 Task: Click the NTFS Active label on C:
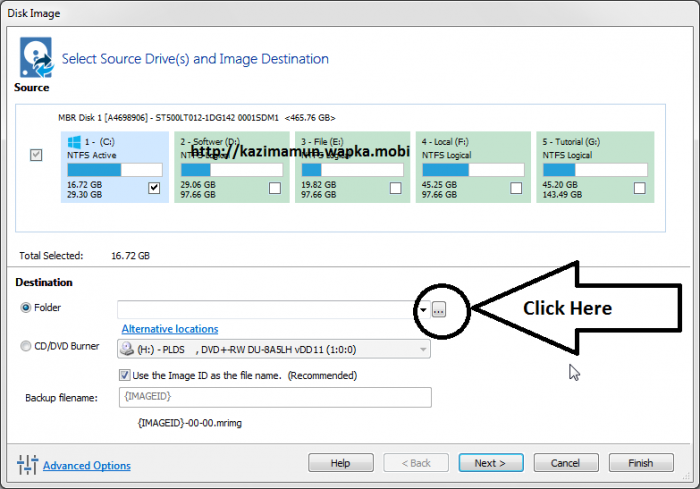pyautogui.click(x=92, y=155)
